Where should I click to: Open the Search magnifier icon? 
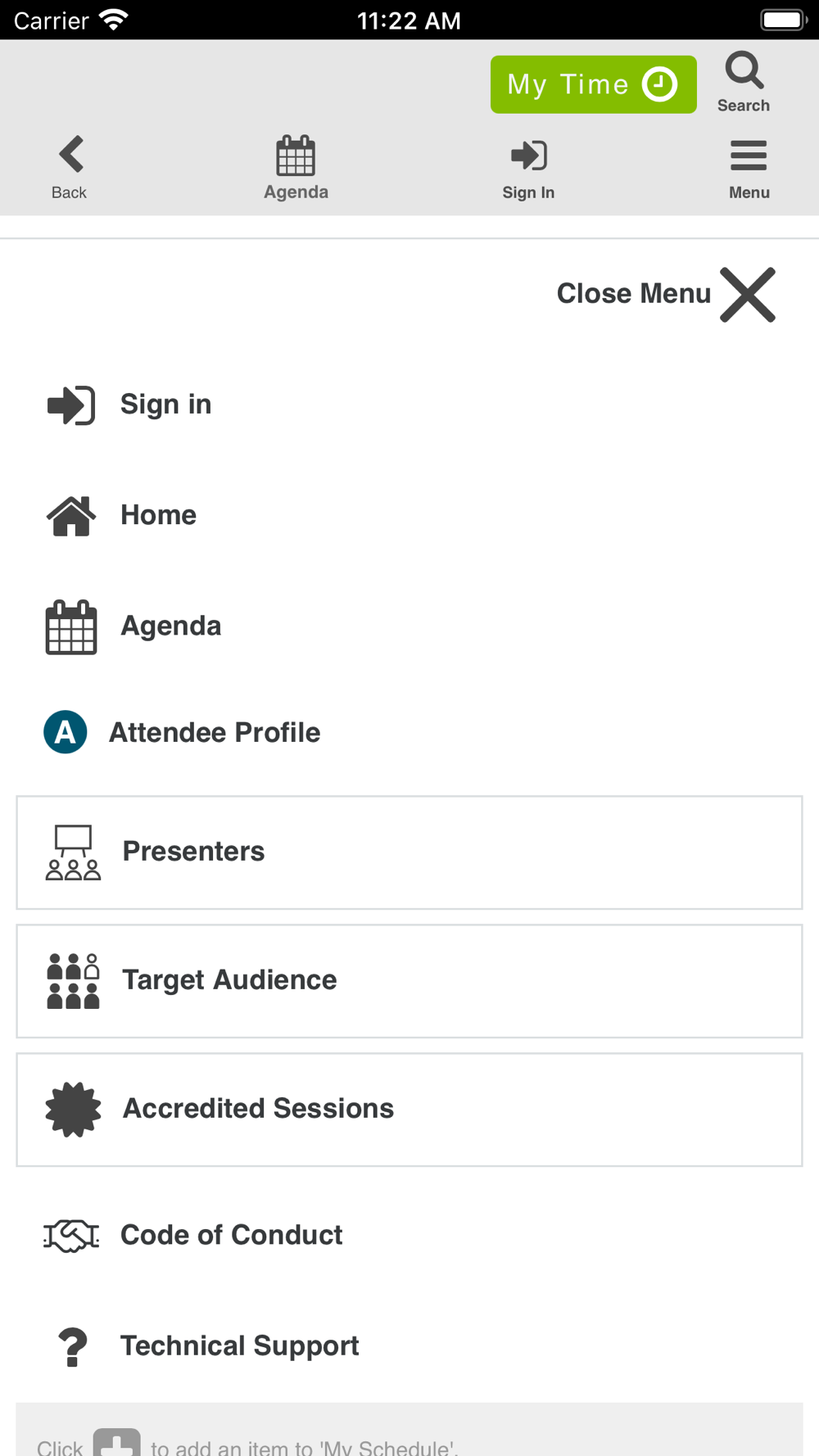click(744, 71)
